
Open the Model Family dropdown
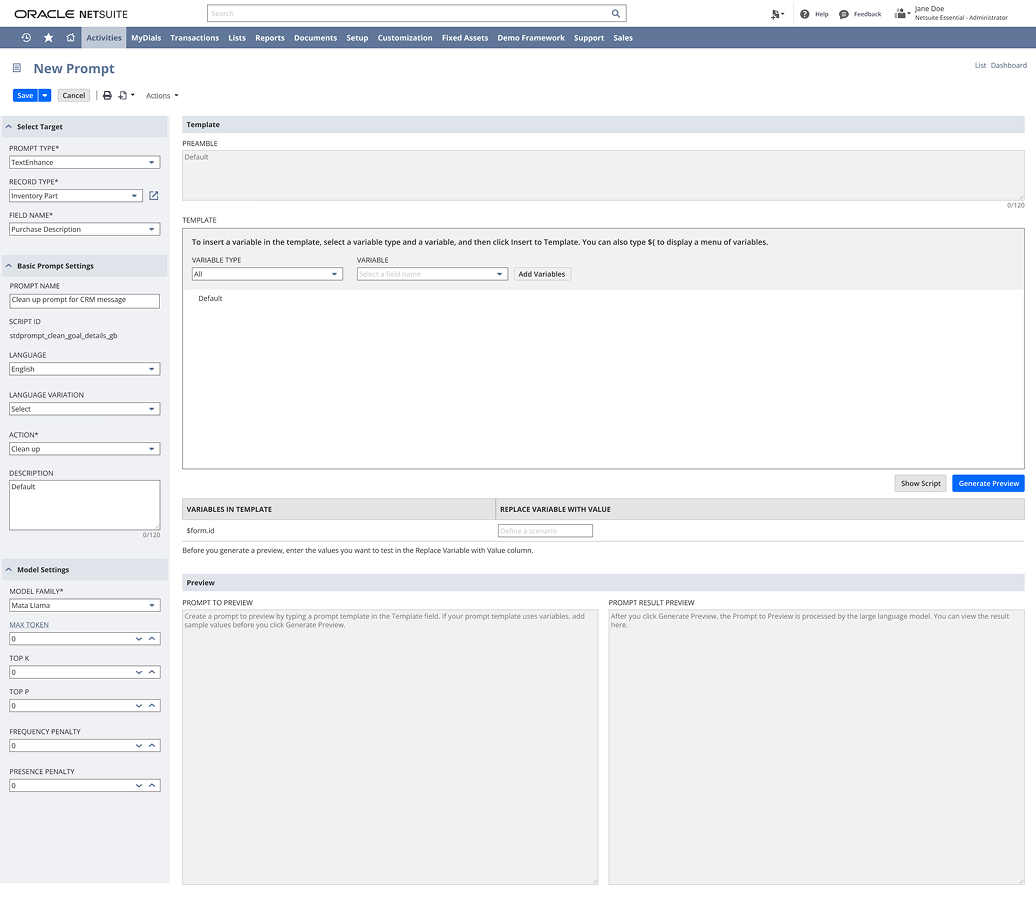tap(85, 605)
